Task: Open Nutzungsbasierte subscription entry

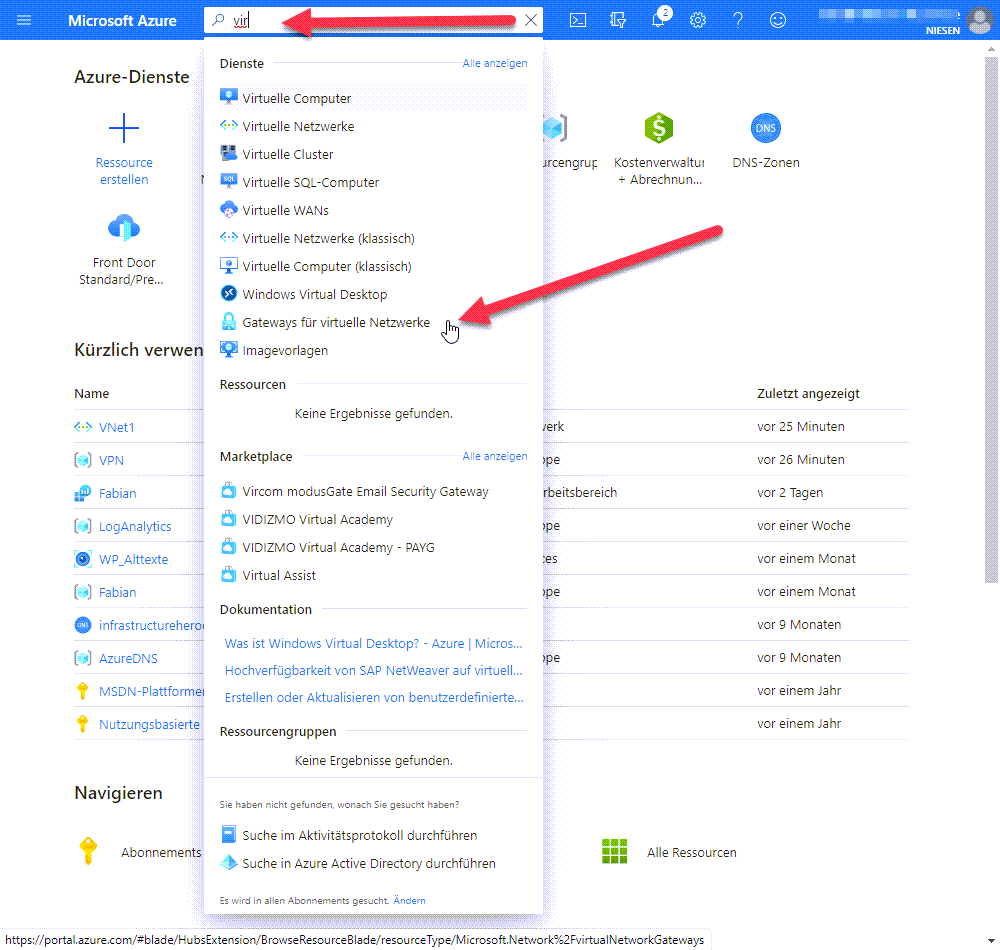Action: [149, 725]
